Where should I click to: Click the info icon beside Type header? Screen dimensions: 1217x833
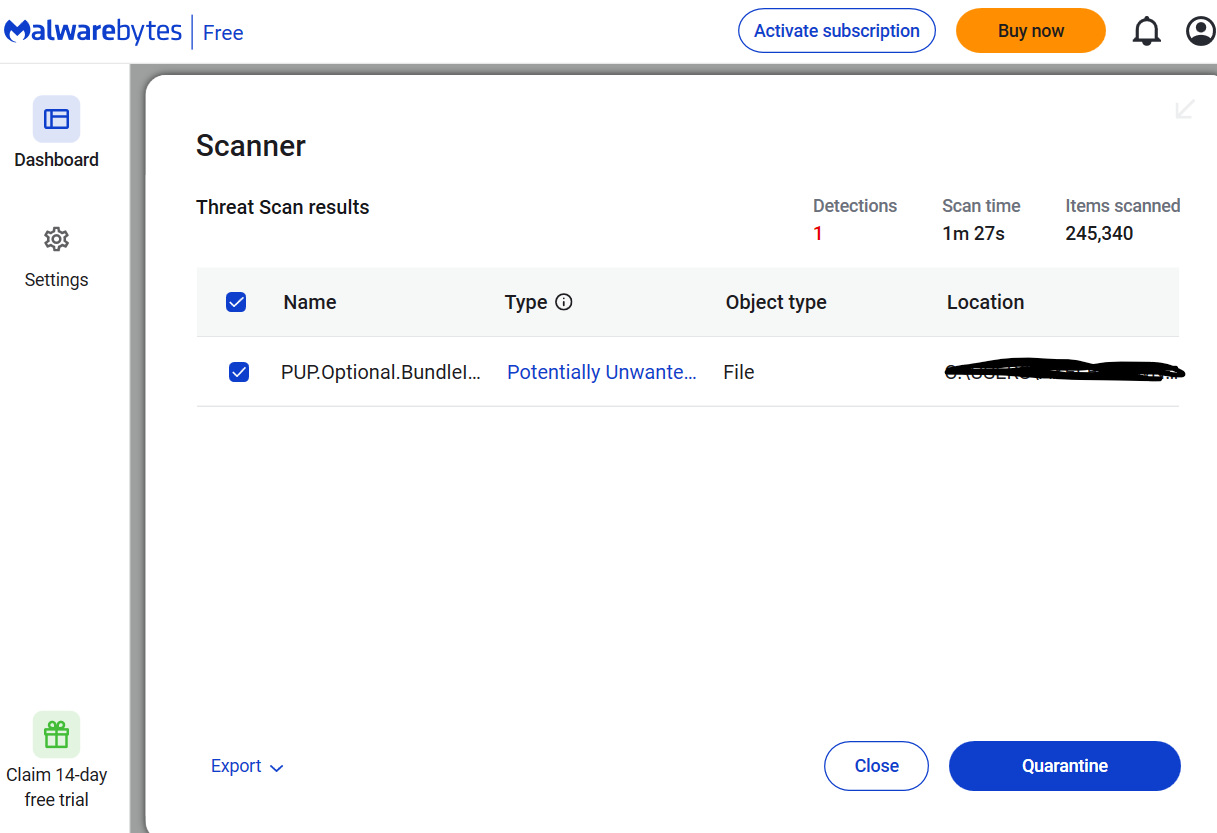click(x=564, y=302)
